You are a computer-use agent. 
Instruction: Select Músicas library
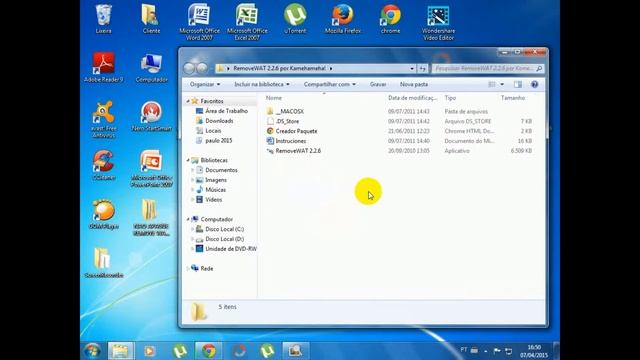click(x=211, y=190)
